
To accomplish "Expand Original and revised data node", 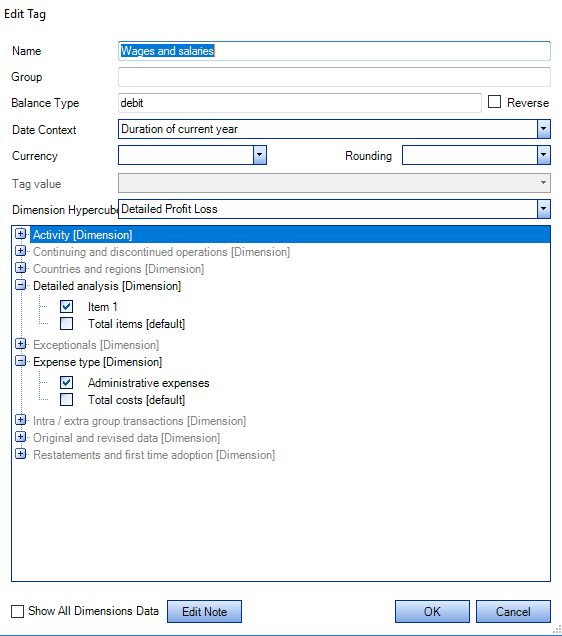I will (x=20, y=437).
